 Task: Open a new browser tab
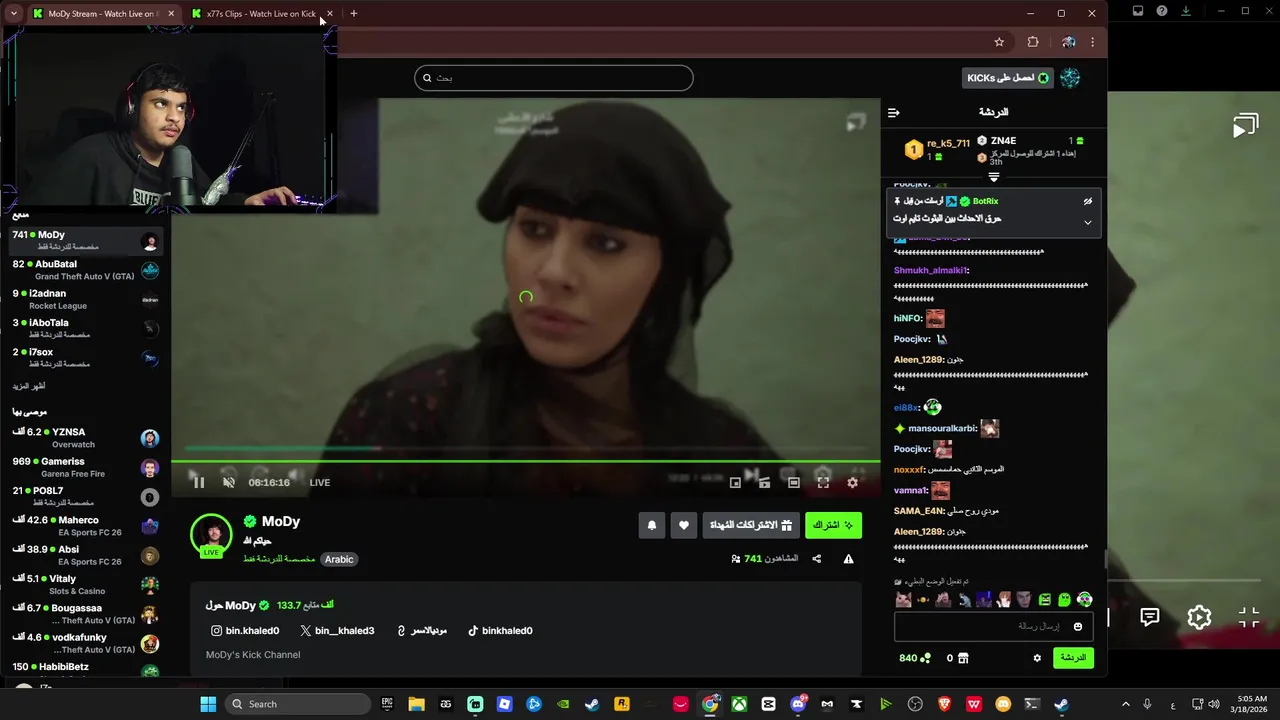[354, 14]
